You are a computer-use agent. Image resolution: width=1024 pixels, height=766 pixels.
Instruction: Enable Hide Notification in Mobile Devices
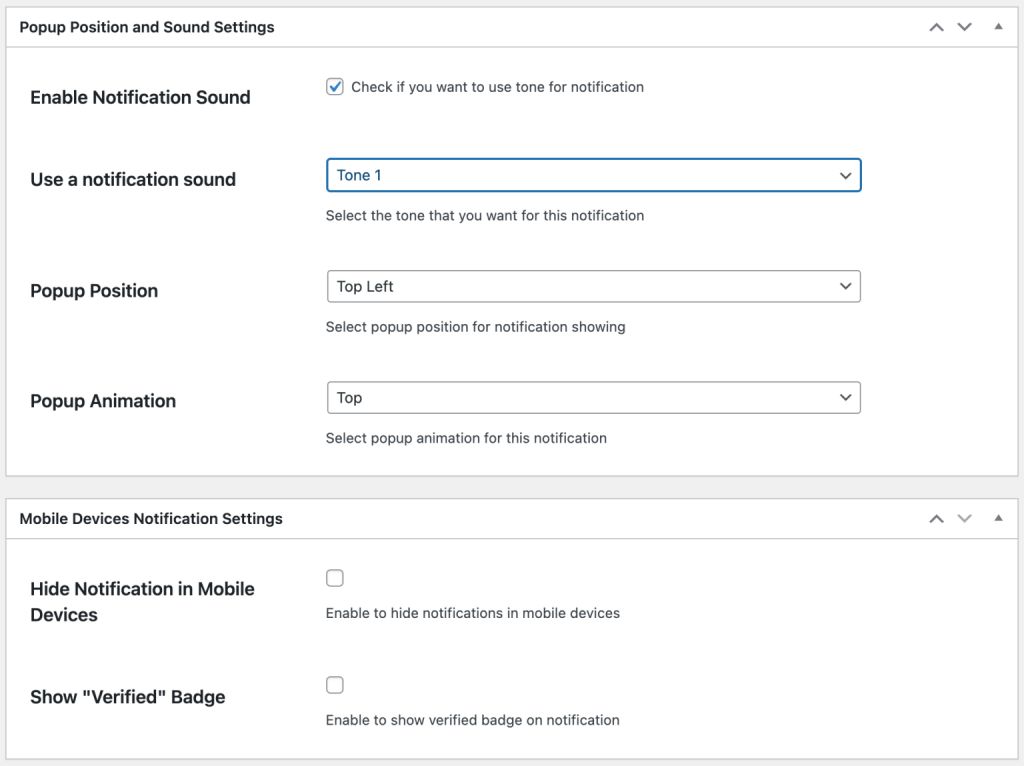click(x=335, y=577)
